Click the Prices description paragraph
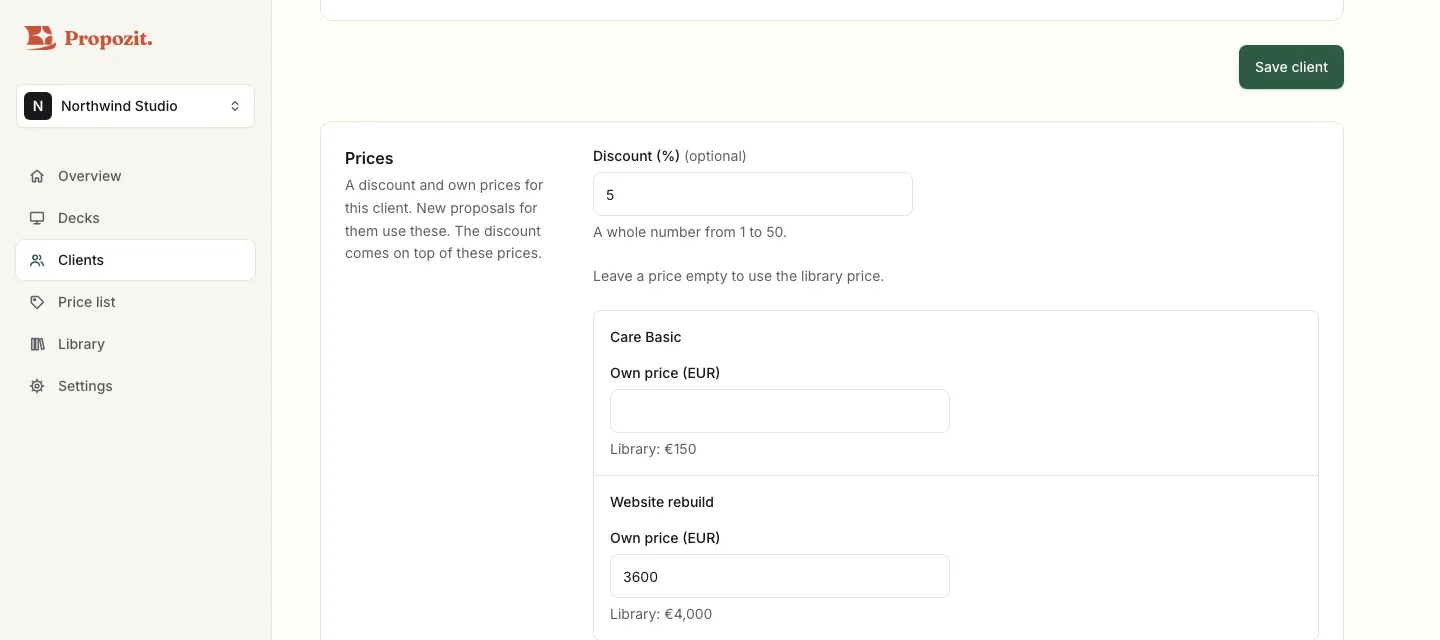 445,219
